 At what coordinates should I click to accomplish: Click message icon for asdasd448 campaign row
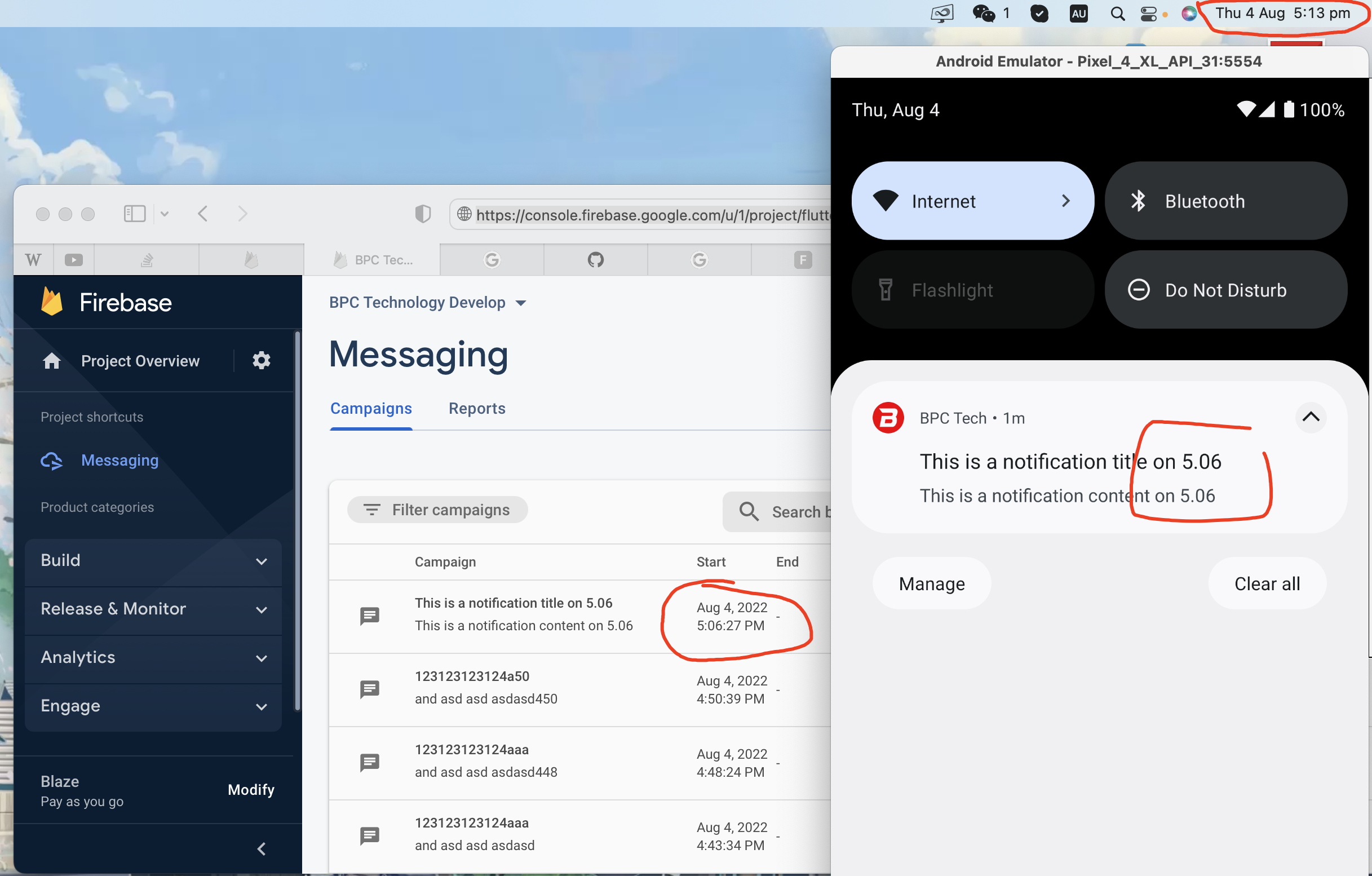[370, 763]
